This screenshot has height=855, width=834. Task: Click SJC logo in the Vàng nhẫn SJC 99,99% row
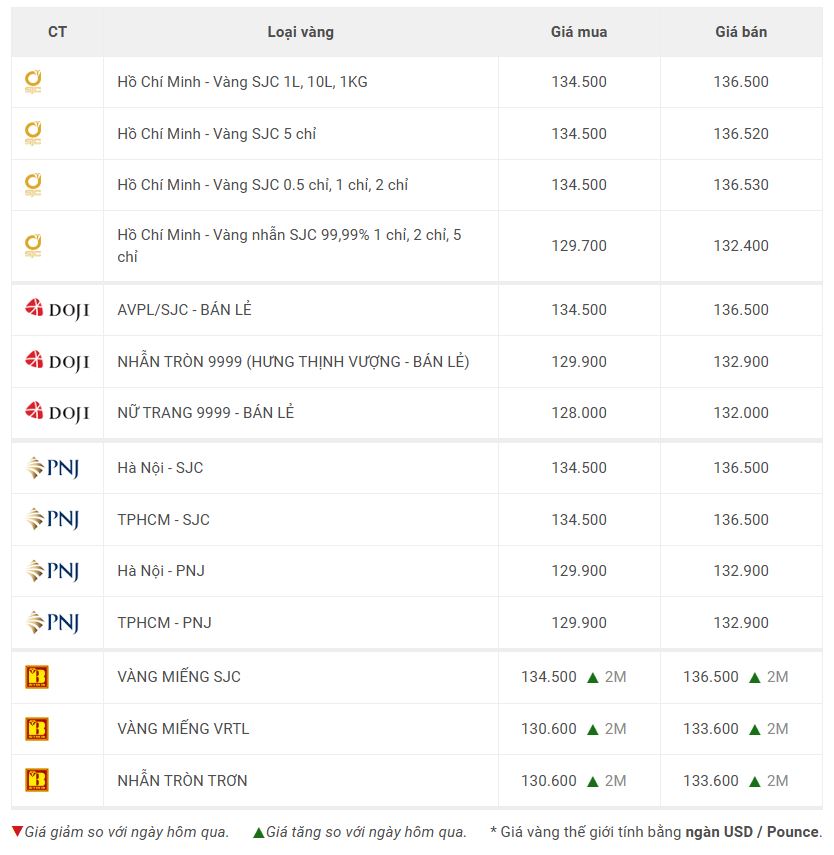33,246
